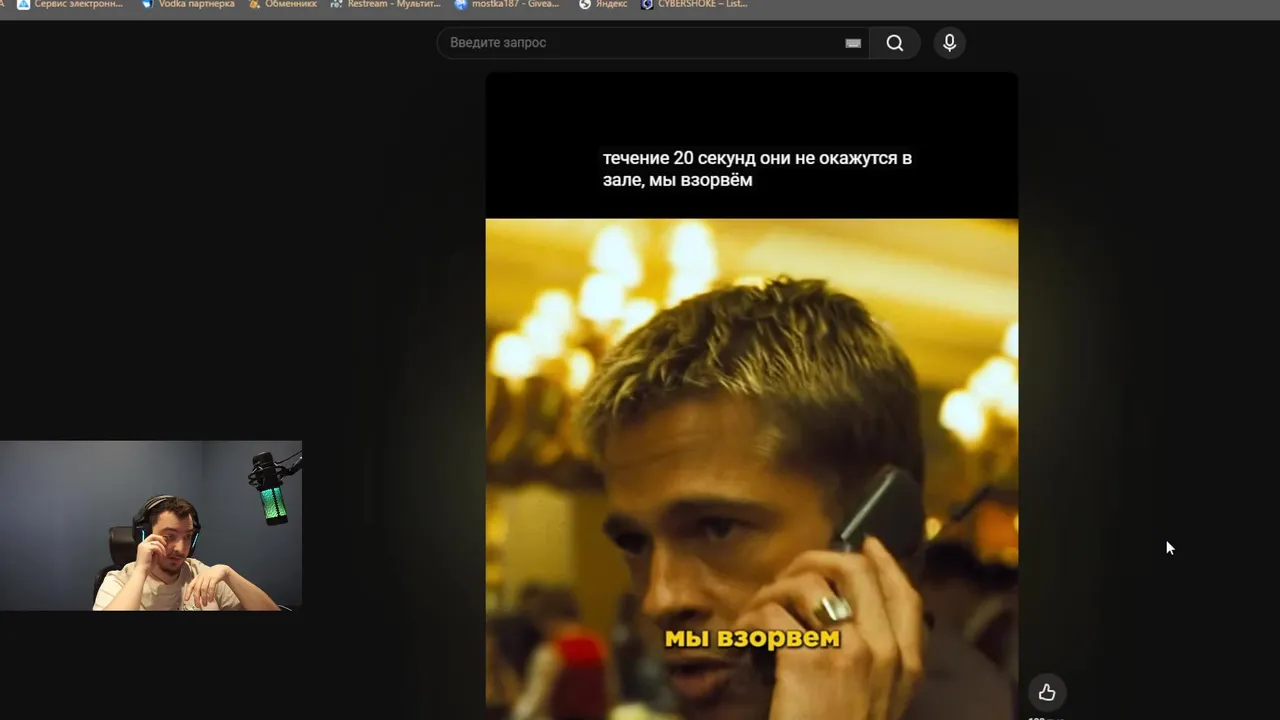Click the webcam overlay of the streamer

tap(151, 525)
